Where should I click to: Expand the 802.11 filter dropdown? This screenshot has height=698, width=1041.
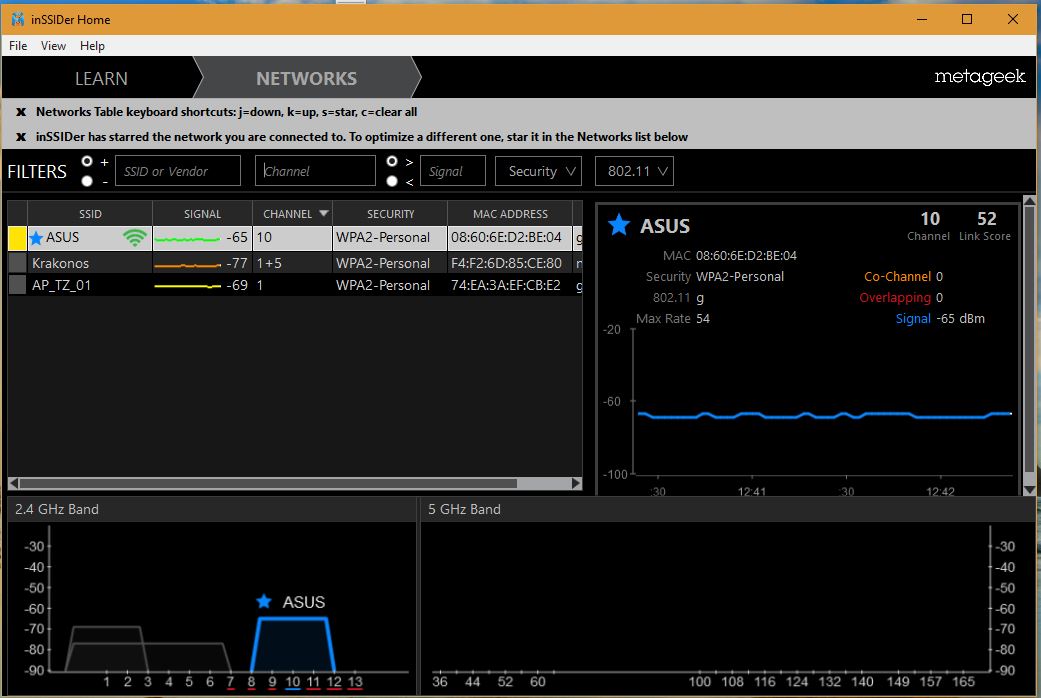pyautogui.click(x=634, y=171)
